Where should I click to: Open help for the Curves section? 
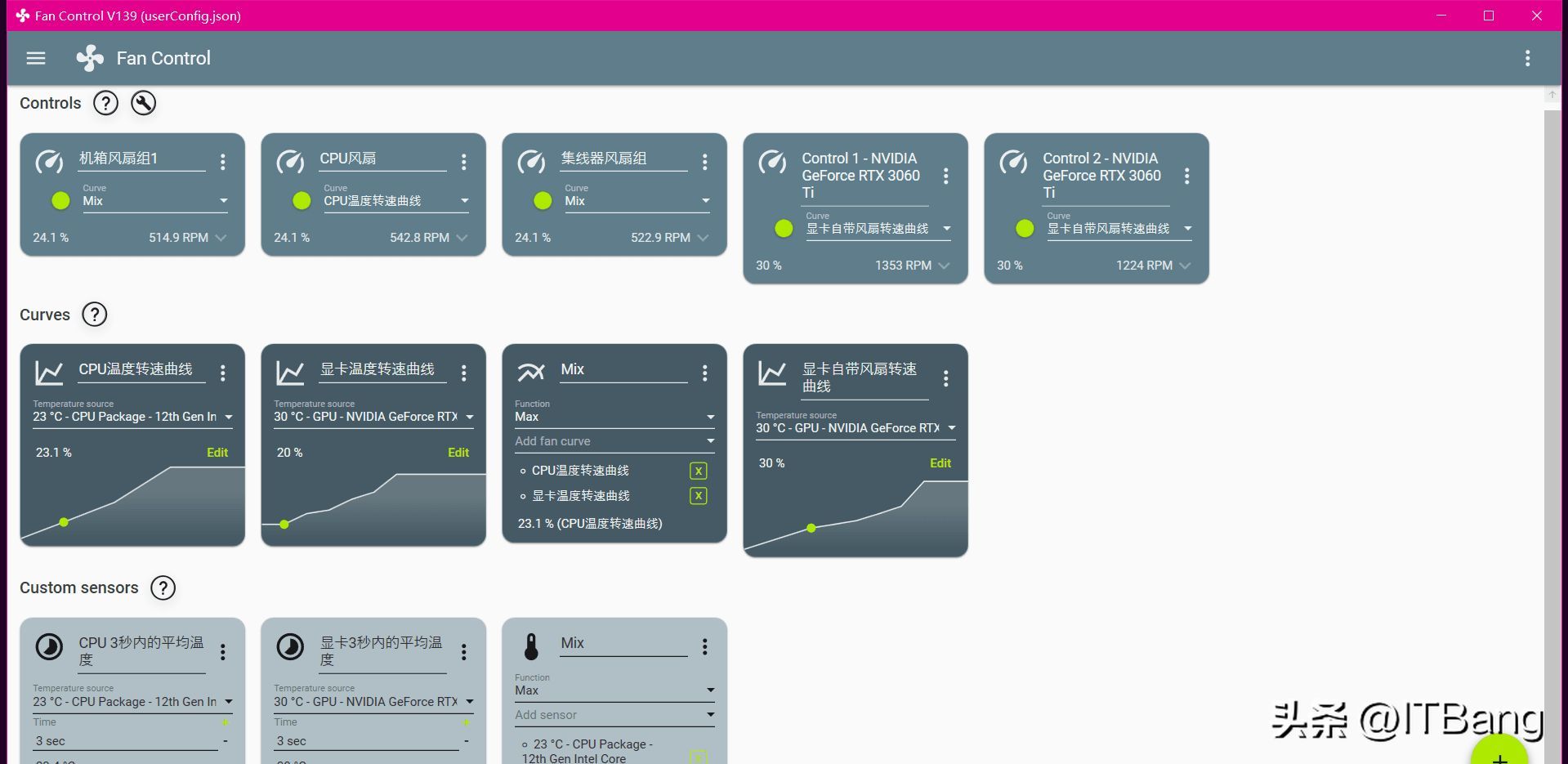click(95, 315)
